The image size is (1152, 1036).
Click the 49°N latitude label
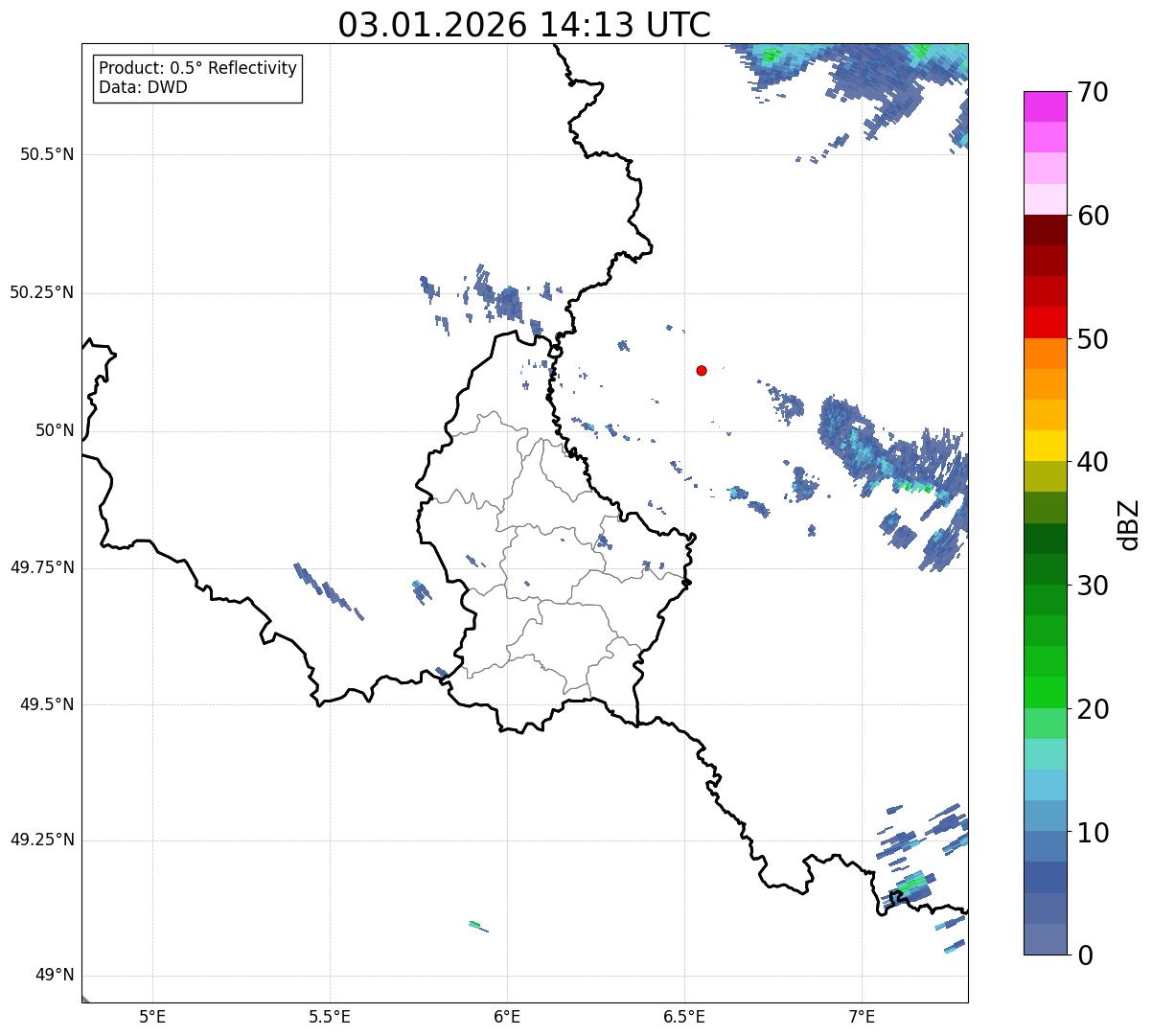56,976
